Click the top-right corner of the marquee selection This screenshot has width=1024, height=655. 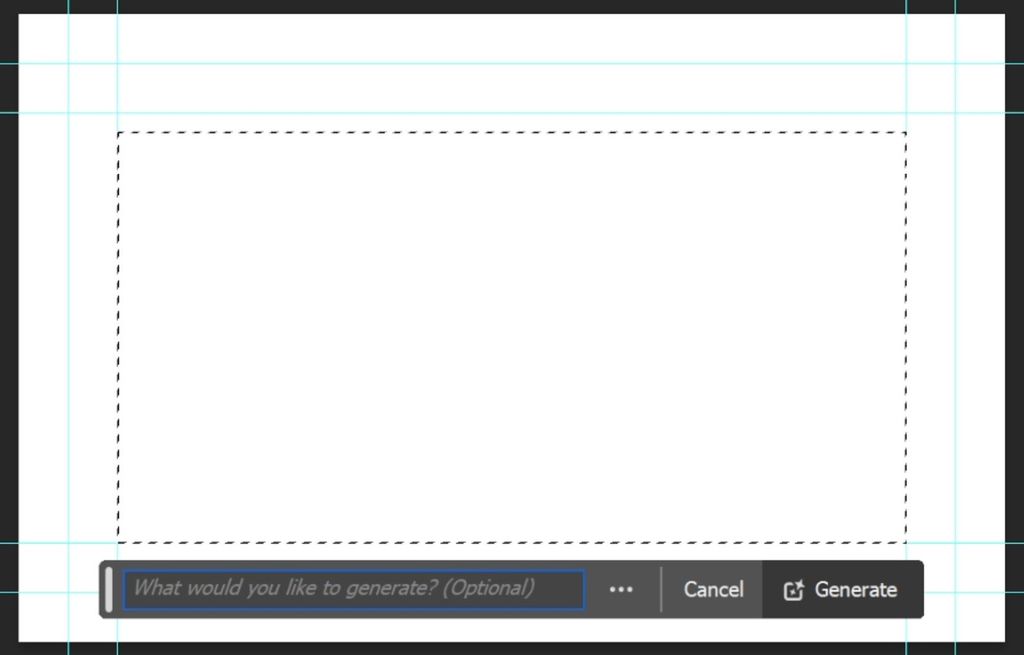906,133
